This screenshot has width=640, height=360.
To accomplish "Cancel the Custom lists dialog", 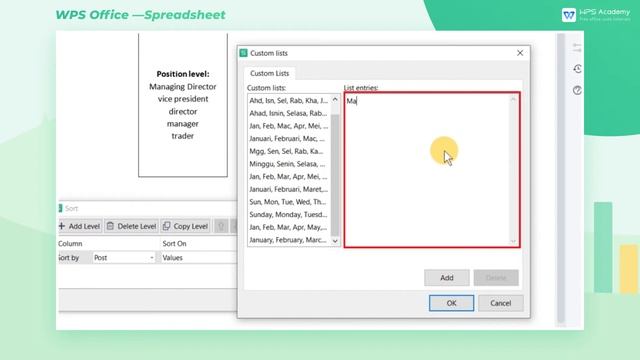I will 500,303.
